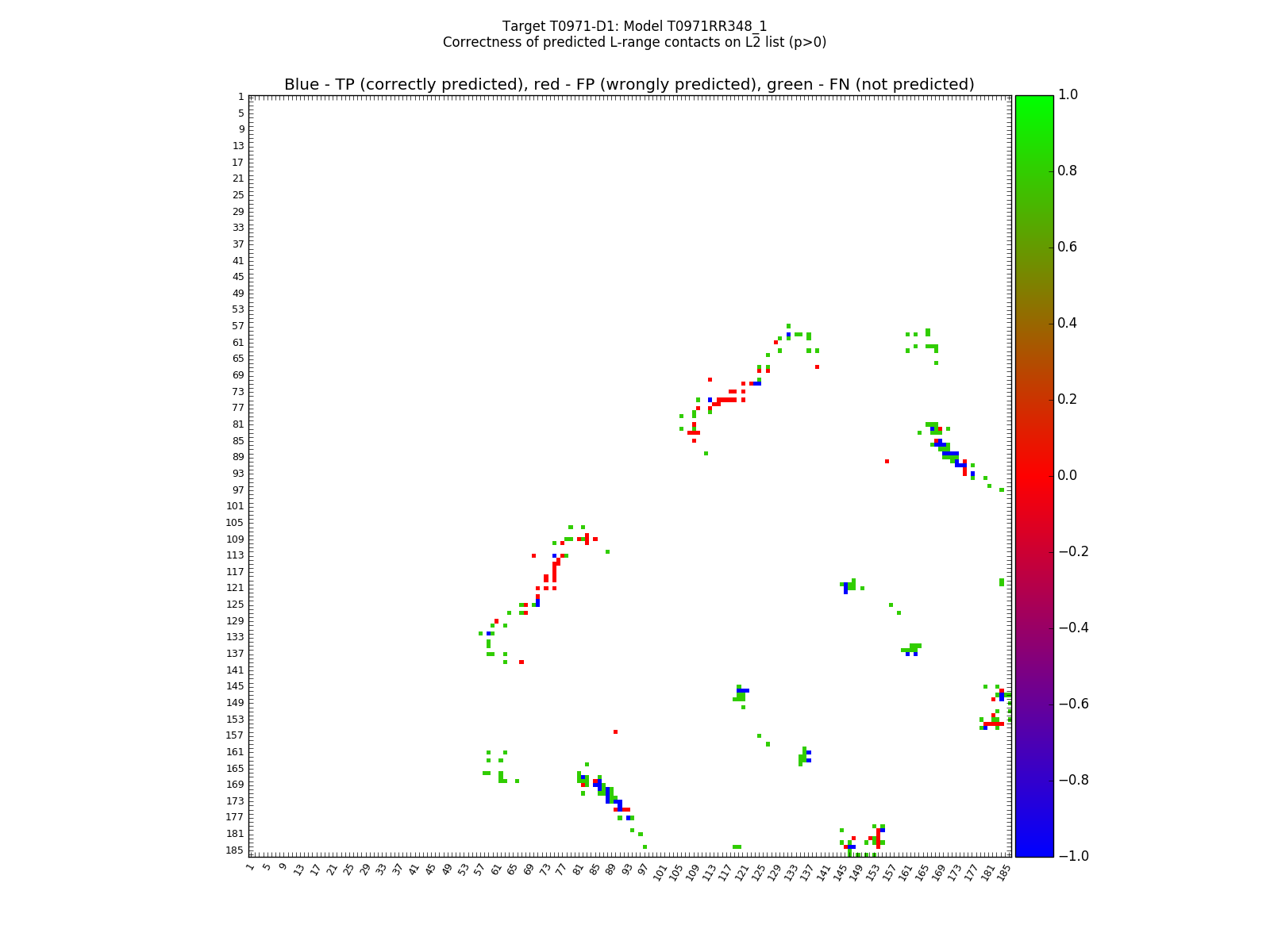Click the y-axis tick label 1

240,97
